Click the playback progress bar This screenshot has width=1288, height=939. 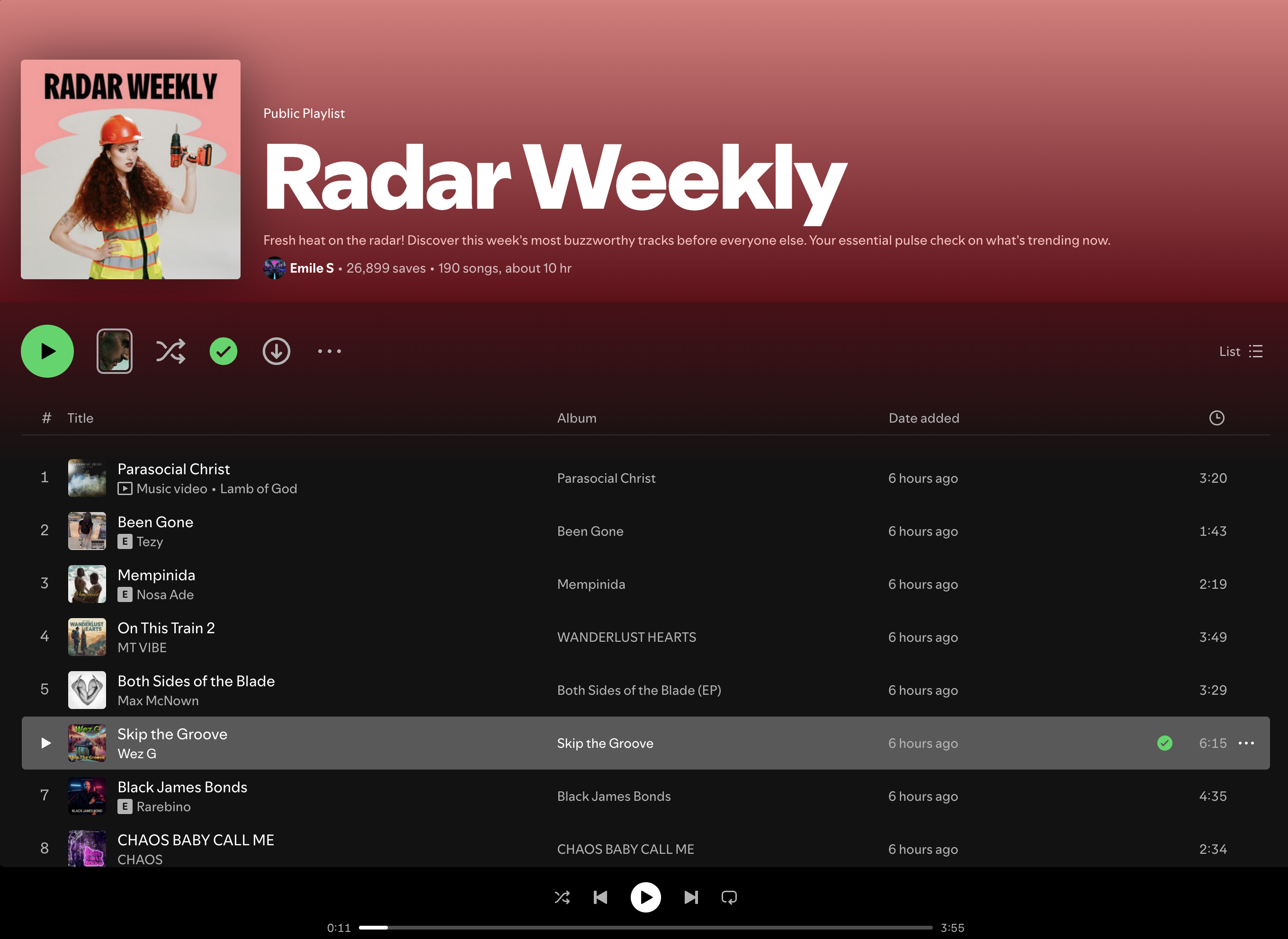coord(645,928)
